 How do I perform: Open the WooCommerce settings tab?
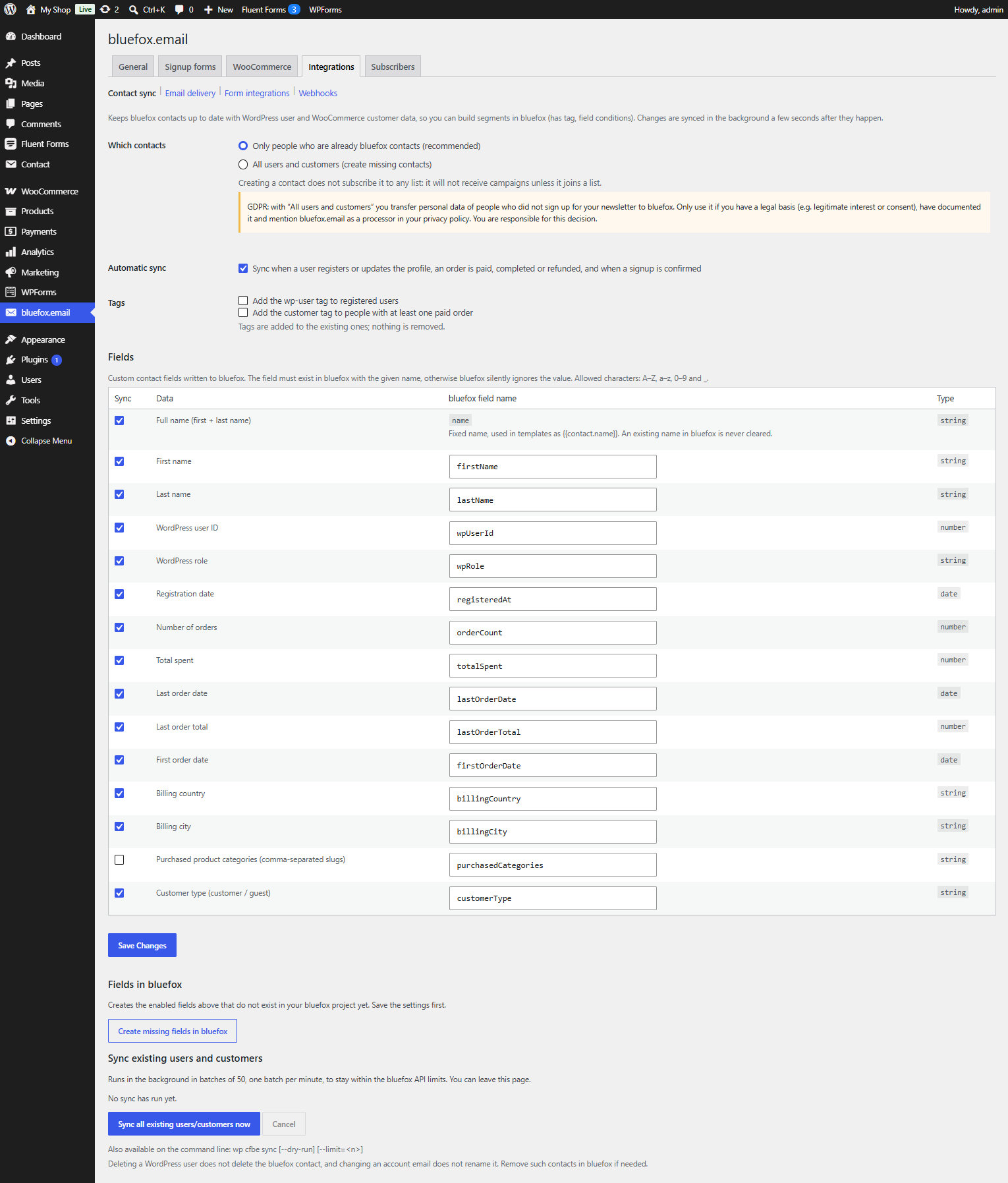pos(262,67)
